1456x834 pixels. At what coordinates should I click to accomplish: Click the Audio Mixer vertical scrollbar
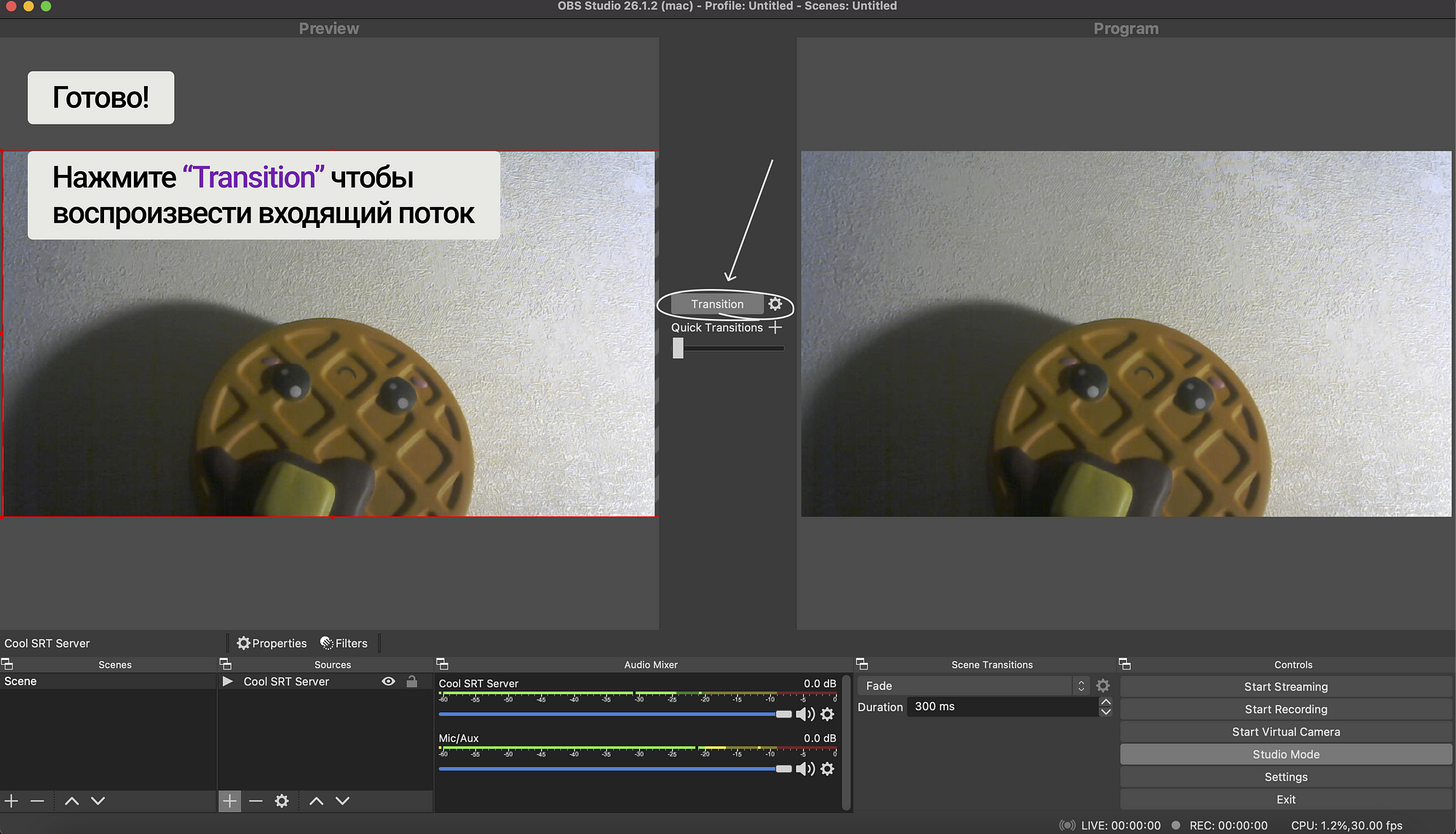846,741
